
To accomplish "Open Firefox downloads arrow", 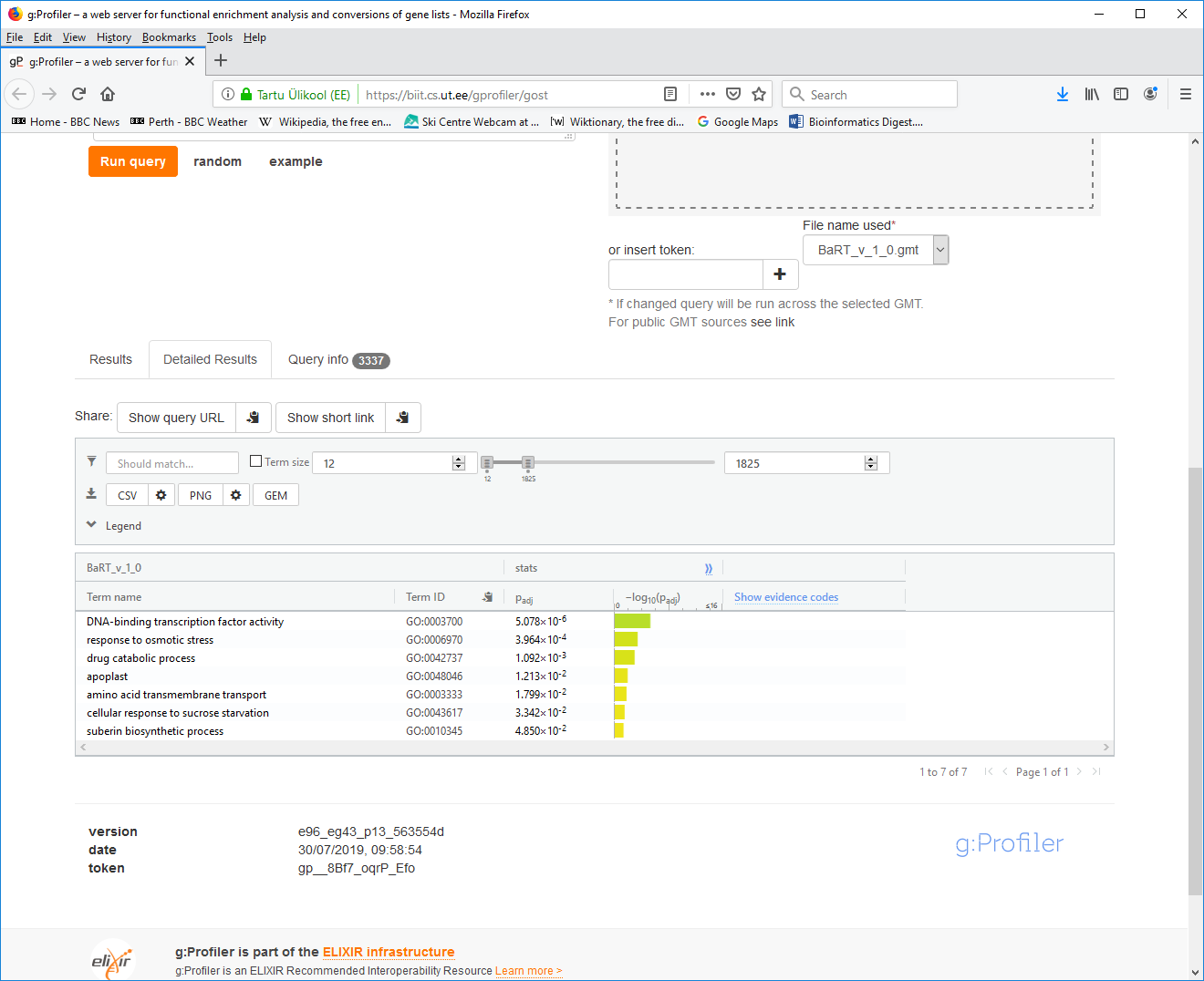I will (1062, 94).
